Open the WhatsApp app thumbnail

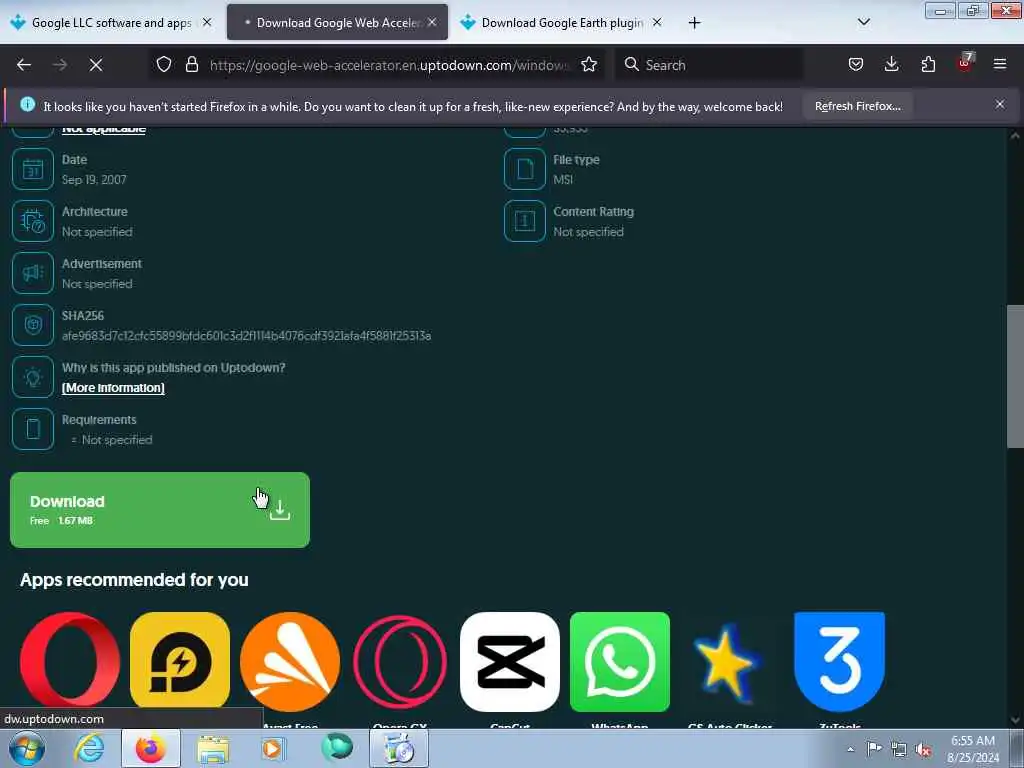tap(620, 662)
